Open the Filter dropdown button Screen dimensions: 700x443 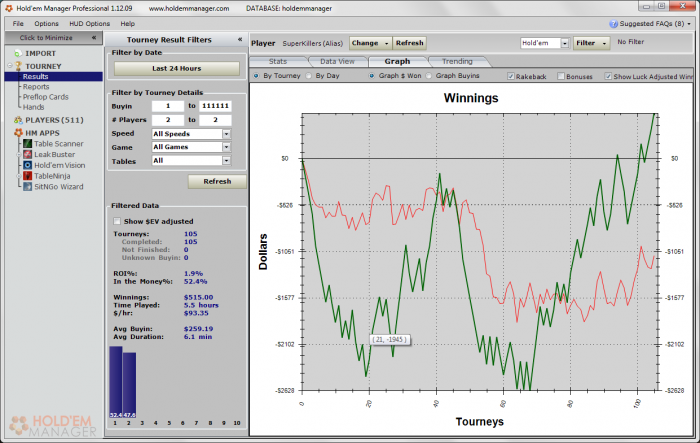pyautogui.click(x=591, y=43)
